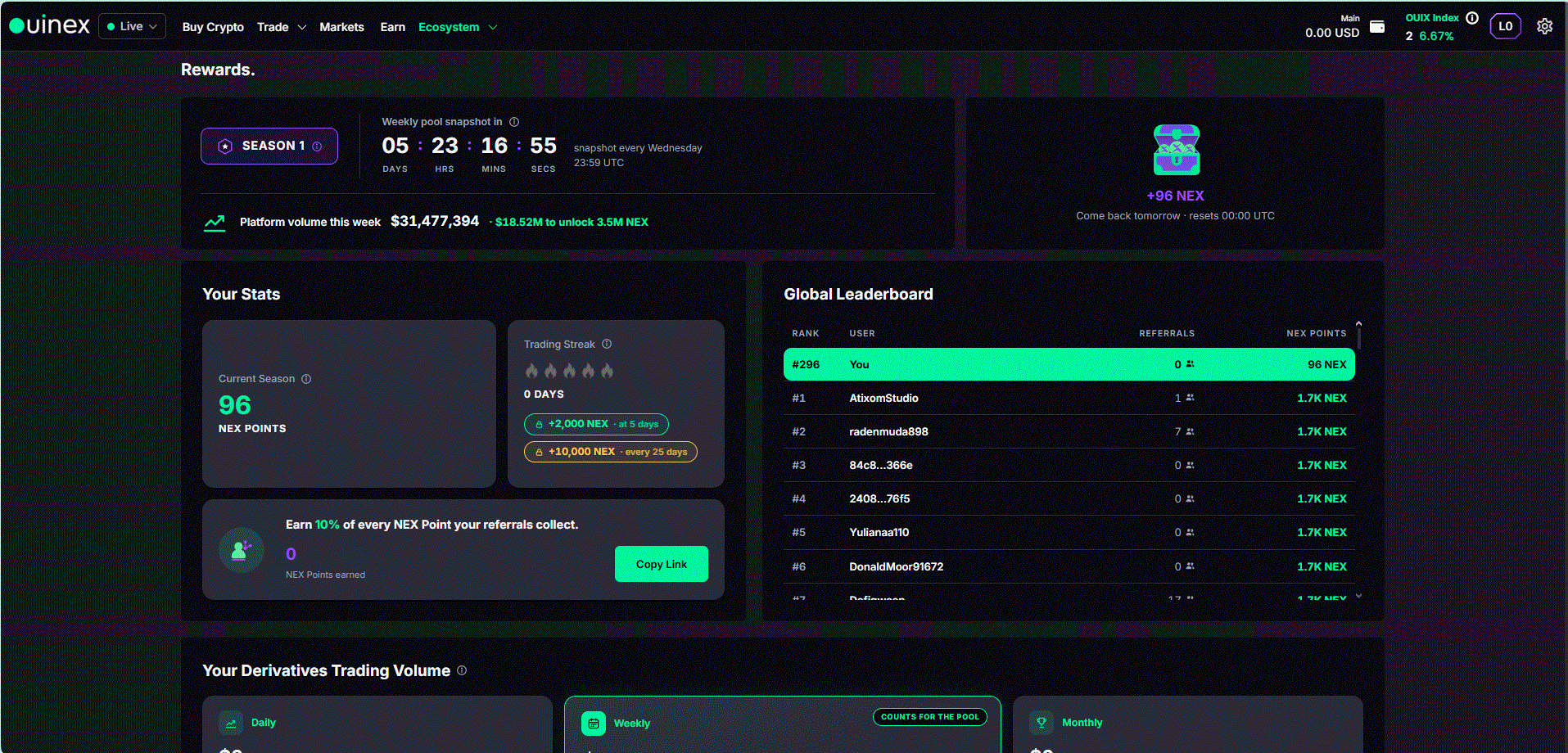Expand the Trade menu chevron
This screenshot has height=753, width=1568.
point(302,27)
